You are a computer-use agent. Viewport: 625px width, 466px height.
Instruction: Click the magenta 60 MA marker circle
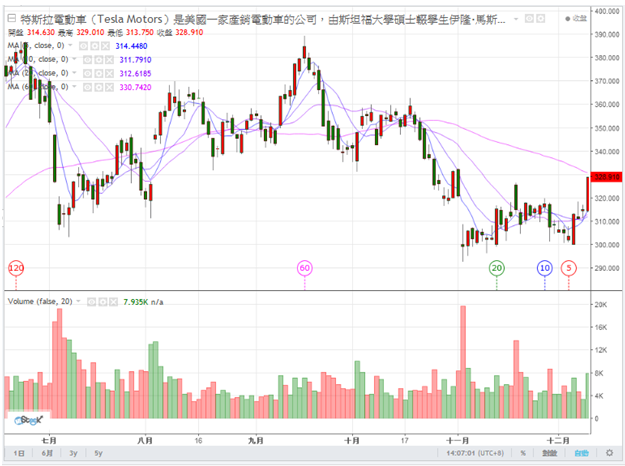pyautogui.click(x=305, y=268)
